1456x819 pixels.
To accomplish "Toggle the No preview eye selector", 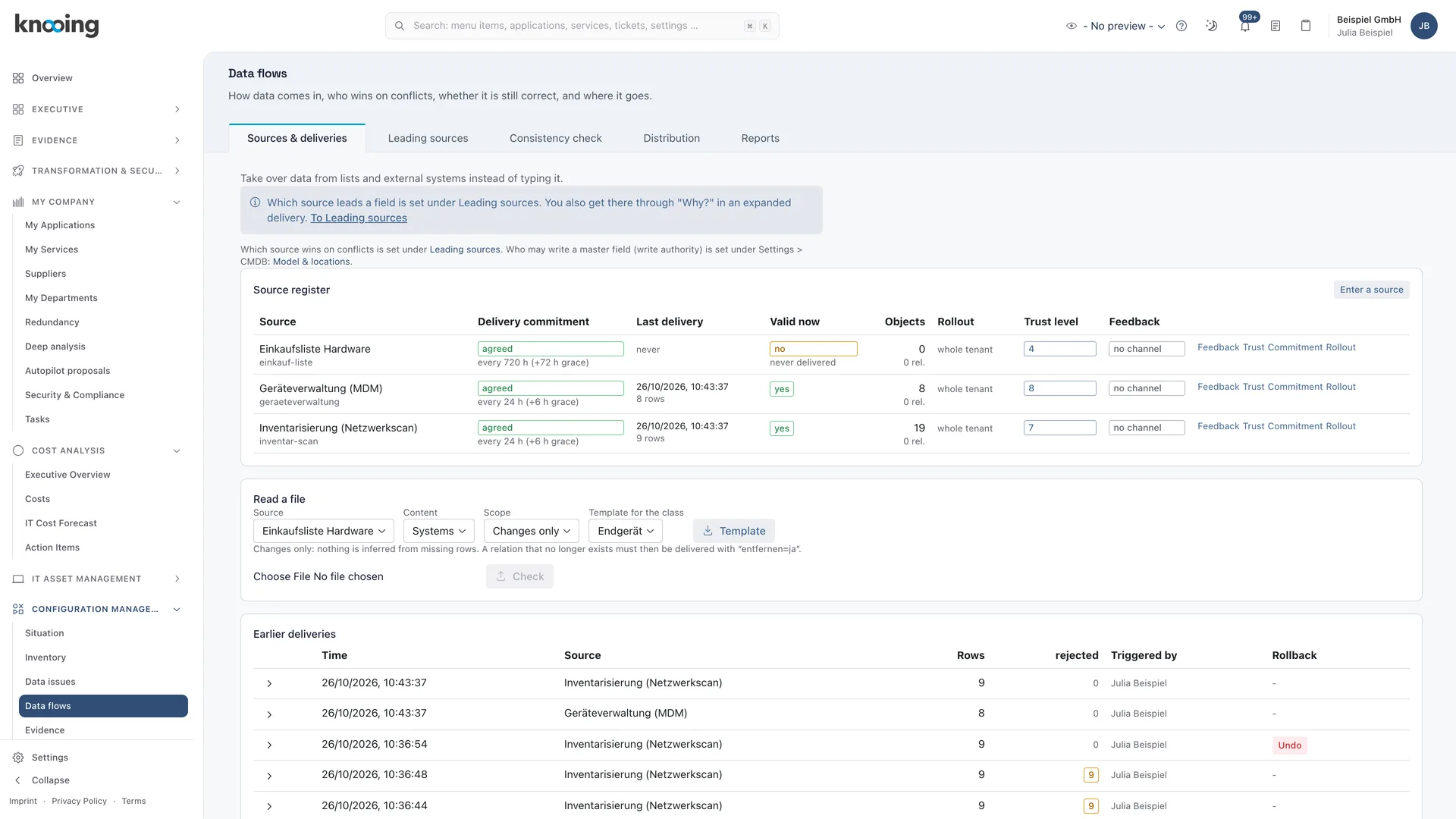I will click(1115, 26).
